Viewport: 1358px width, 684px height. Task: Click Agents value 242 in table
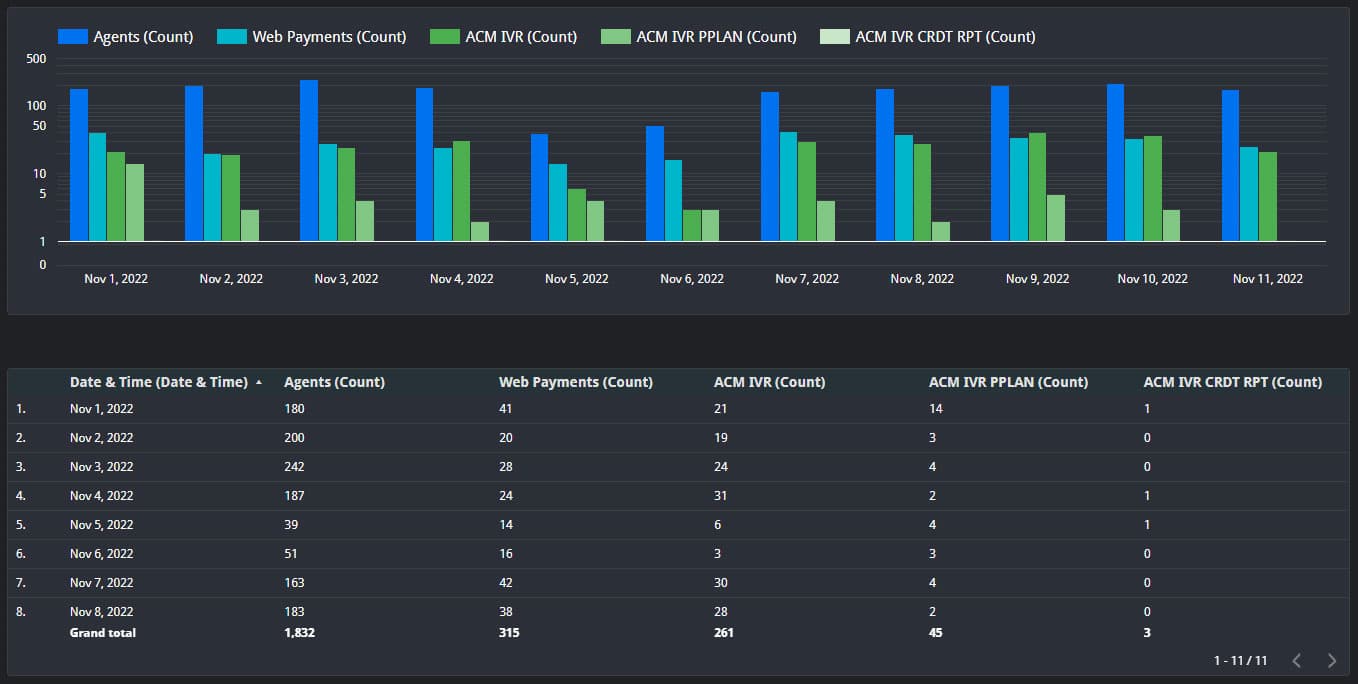tap(294, 467)
